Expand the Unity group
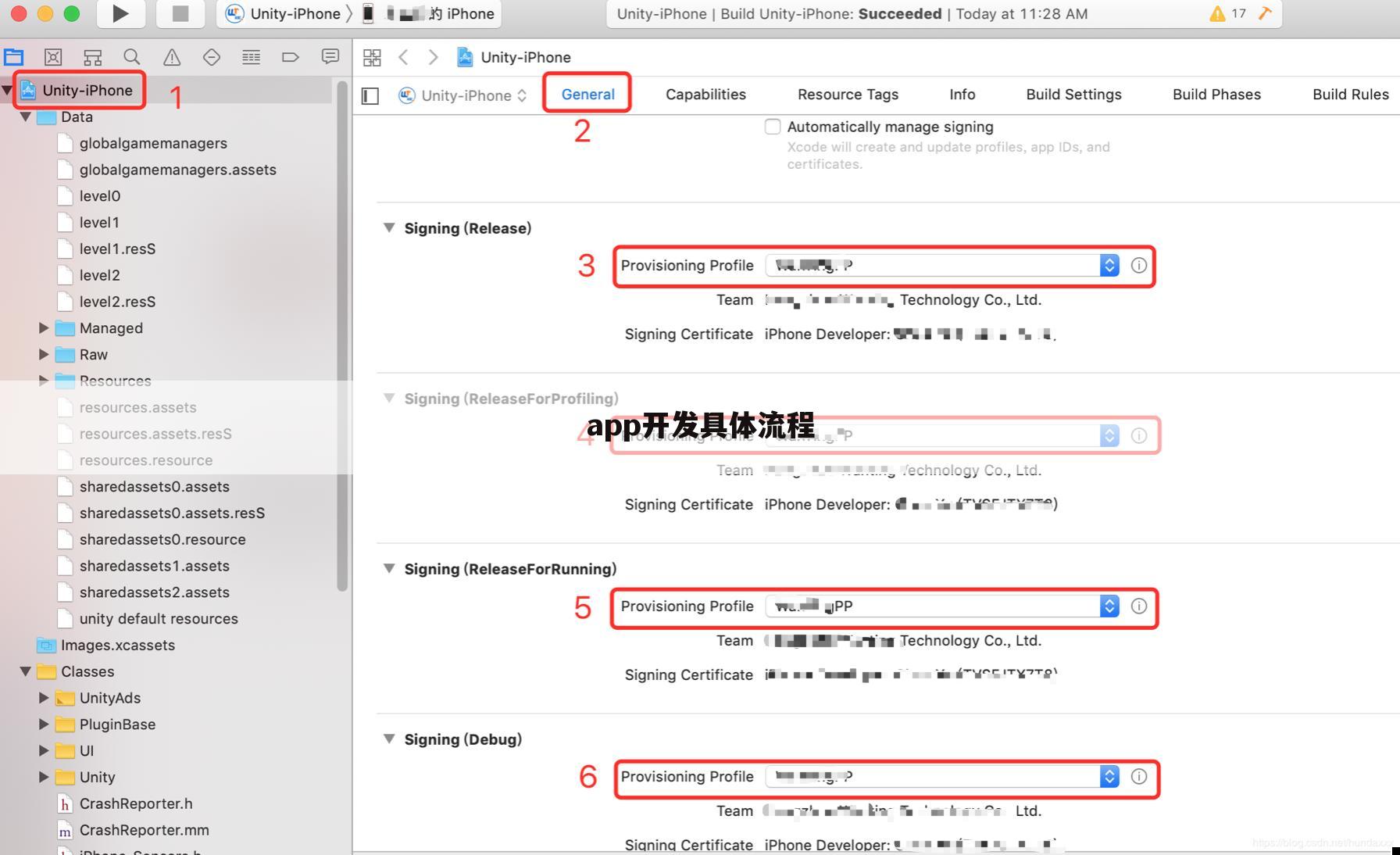 coord(44,778)
